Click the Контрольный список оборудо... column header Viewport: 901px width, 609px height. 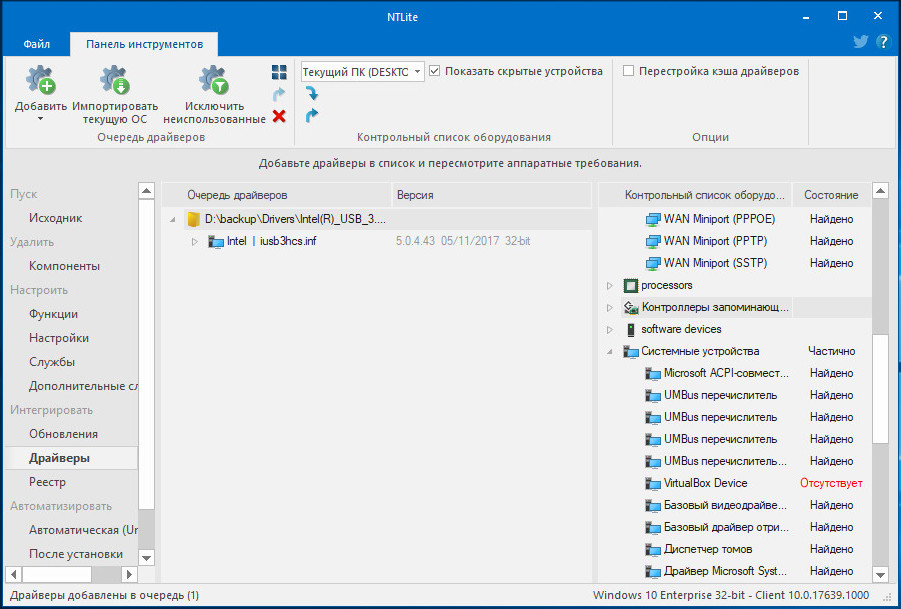click(x=696, y=195)
